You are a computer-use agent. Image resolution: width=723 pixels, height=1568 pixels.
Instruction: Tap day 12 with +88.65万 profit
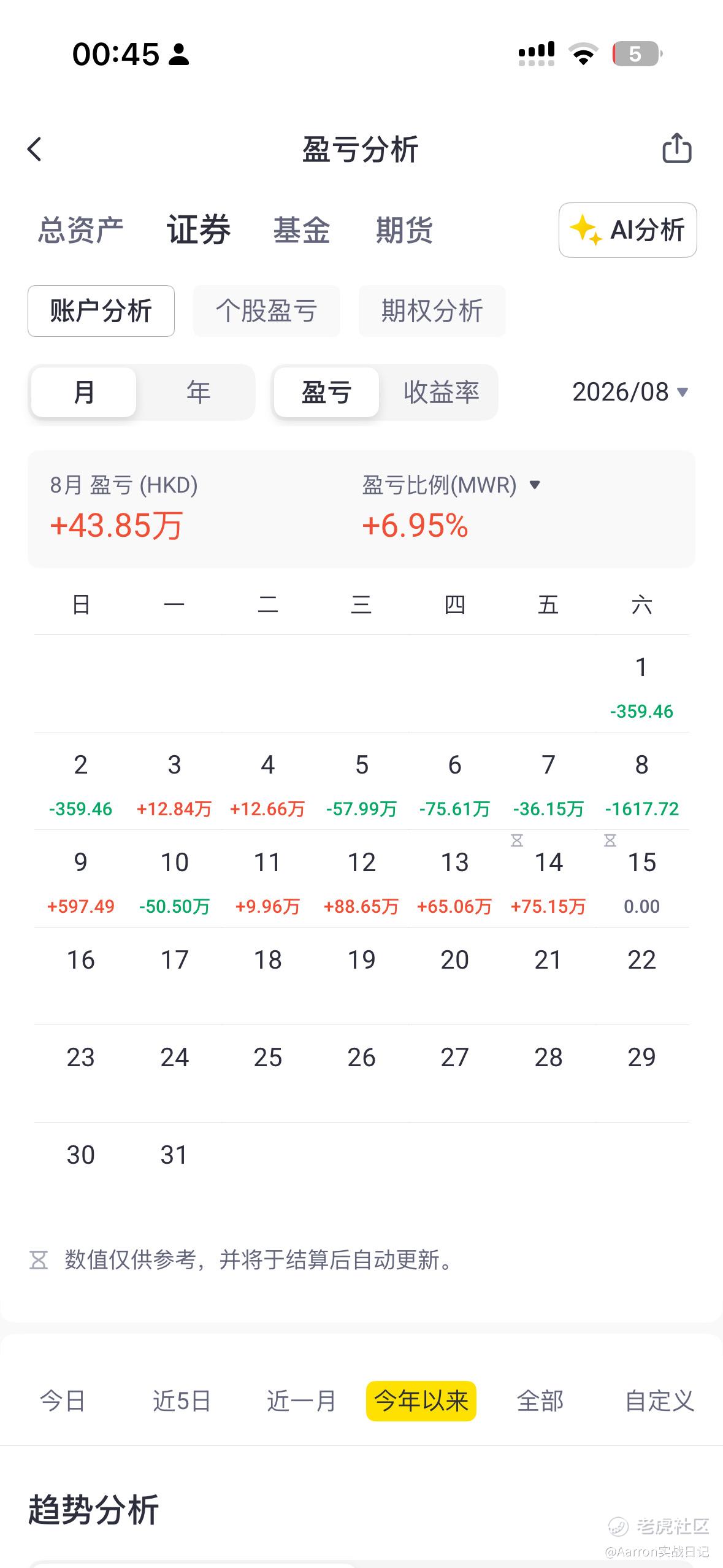[361, 879]
